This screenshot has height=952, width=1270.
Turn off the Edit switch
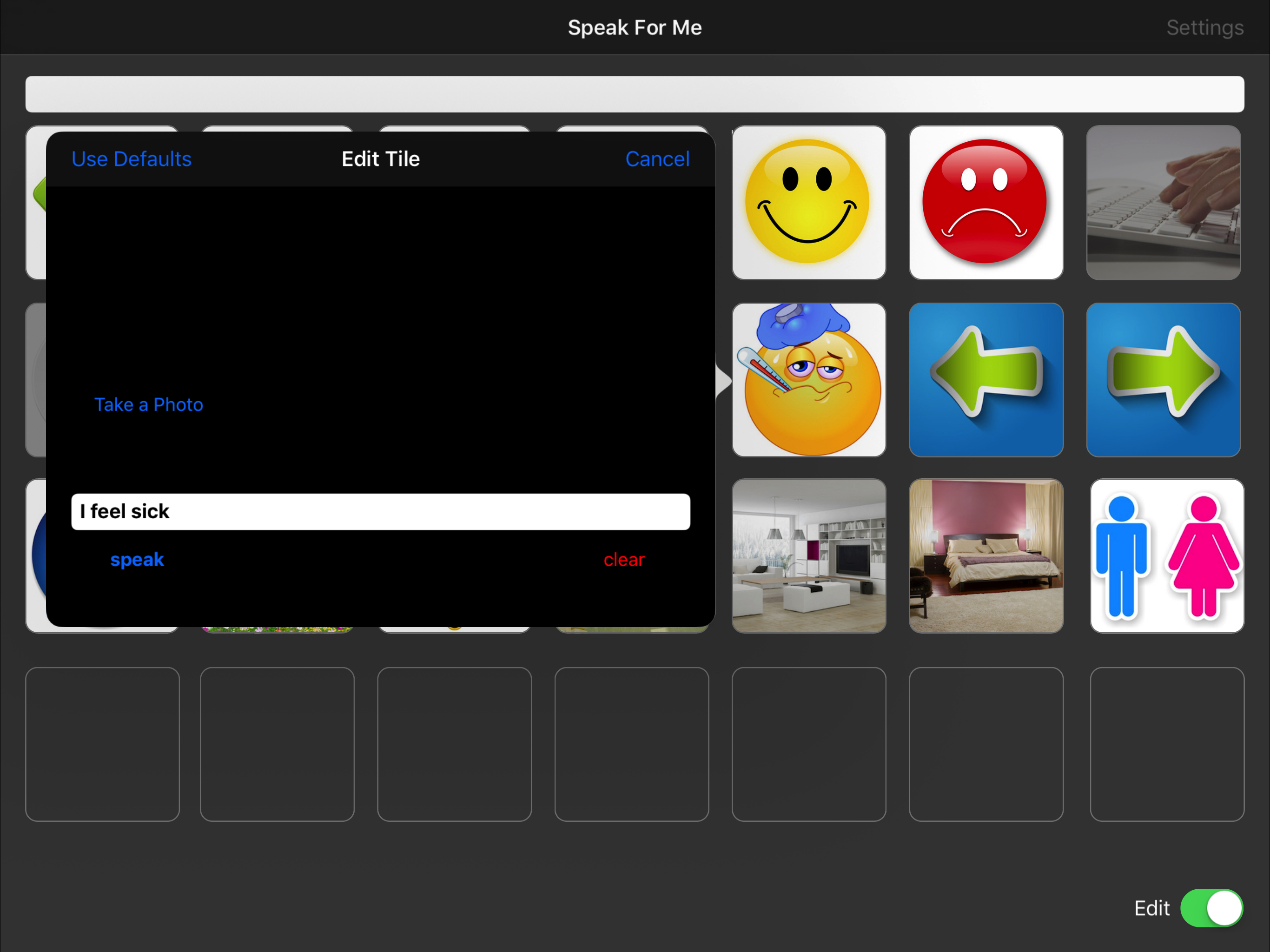(1211, 908)
